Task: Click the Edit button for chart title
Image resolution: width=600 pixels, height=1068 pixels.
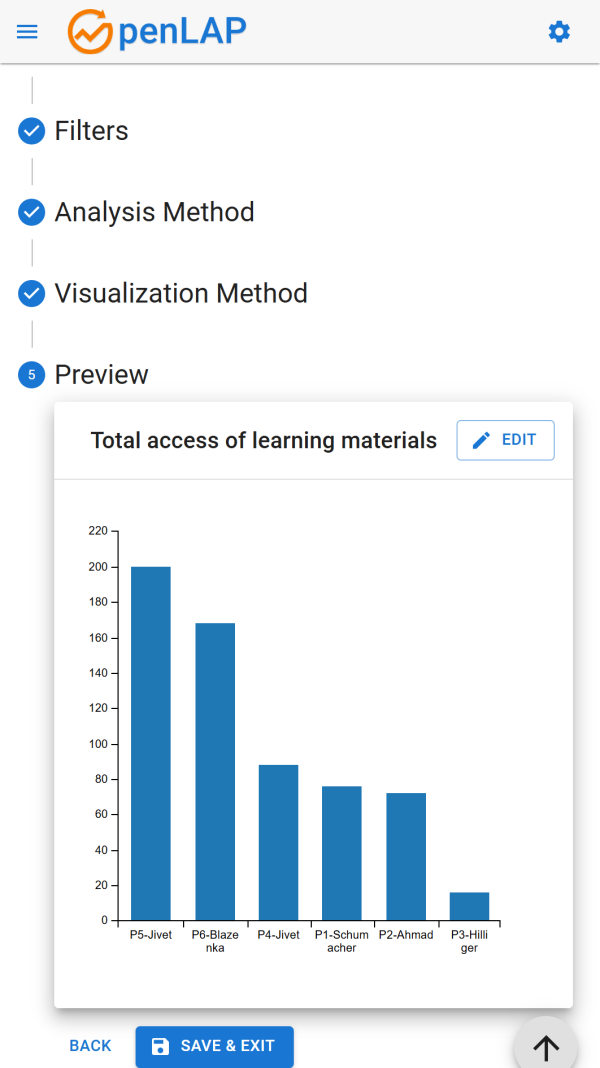Action: coord(505,440)
